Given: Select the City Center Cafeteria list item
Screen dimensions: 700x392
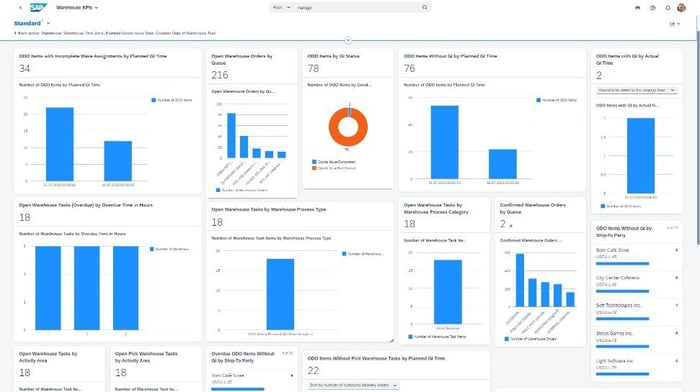Looking at the screenshot, I should pos(637,284).
